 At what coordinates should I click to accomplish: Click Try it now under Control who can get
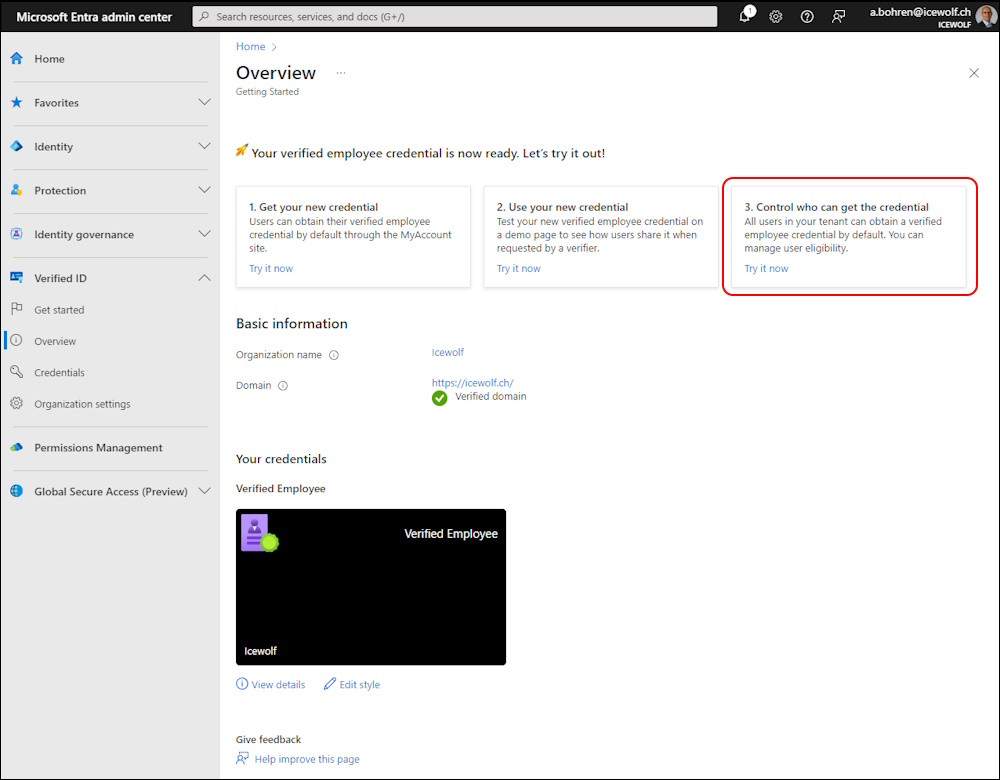pos(766,269)
